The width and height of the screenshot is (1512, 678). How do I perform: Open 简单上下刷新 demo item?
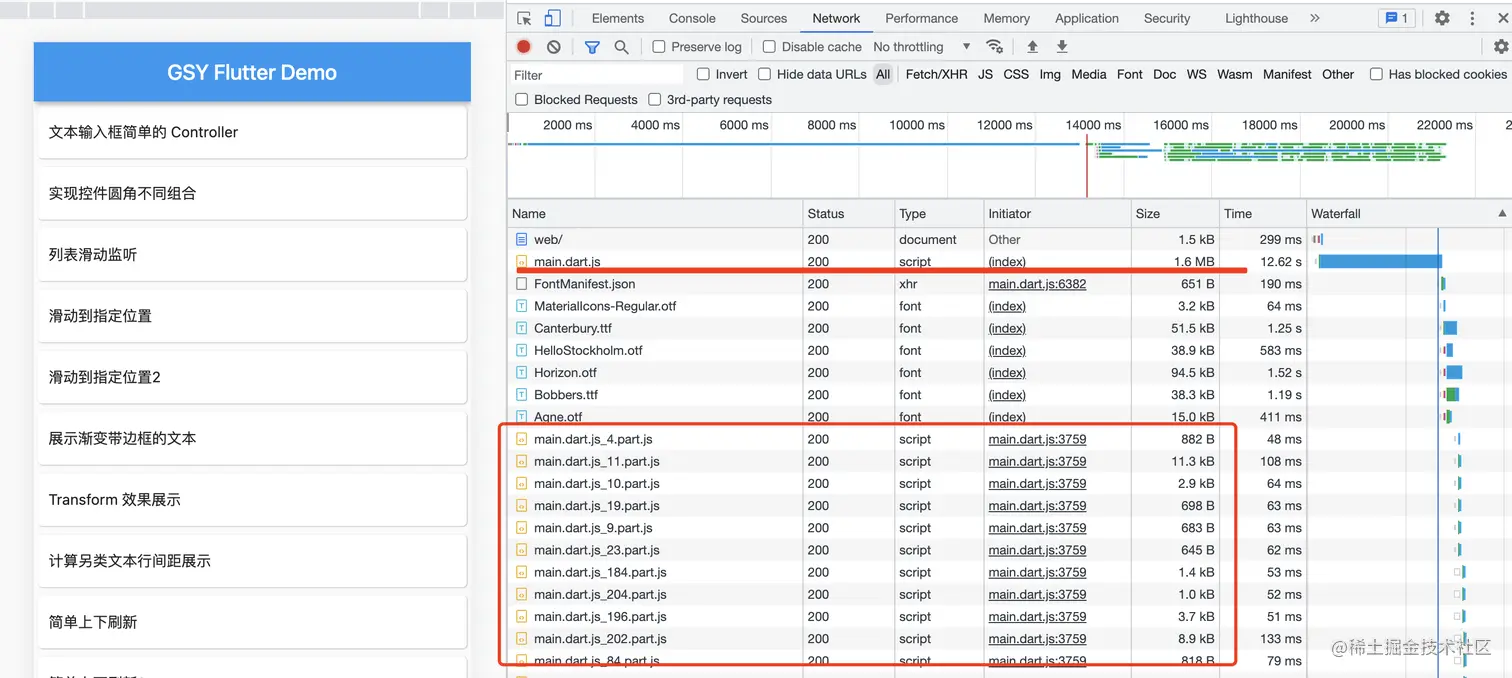[x=252, y=622]
